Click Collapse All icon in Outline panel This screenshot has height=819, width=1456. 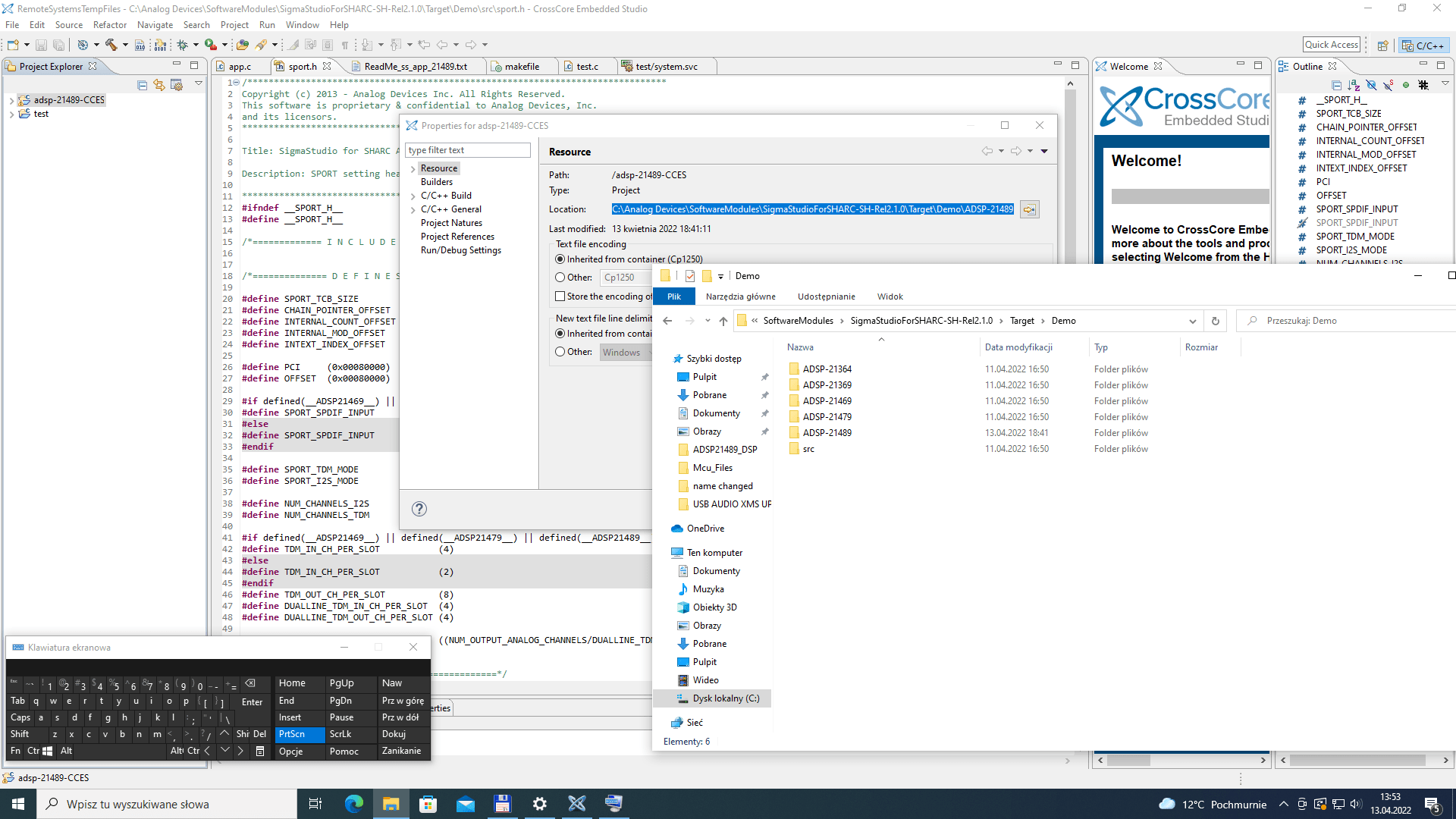[x=1337, y=85]
